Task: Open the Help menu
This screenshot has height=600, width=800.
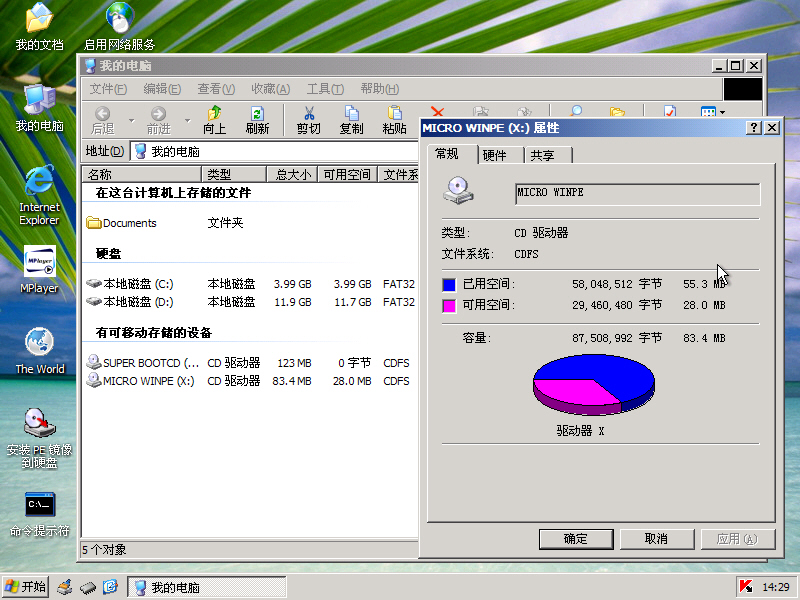Action: [x=380, y=89]
